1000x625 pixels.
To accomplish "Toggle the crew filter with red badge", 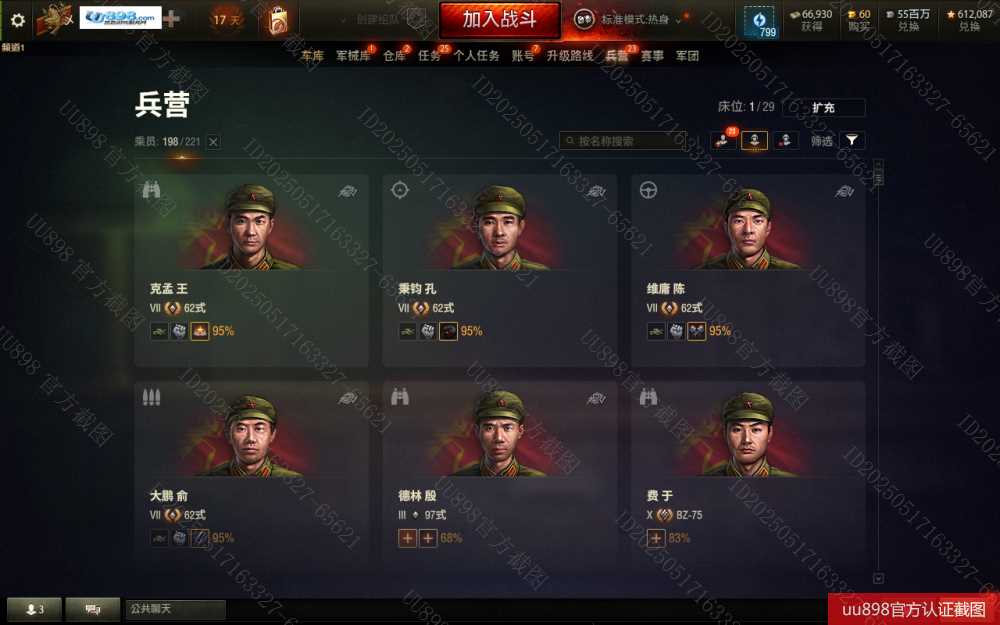I will (723, 140).
